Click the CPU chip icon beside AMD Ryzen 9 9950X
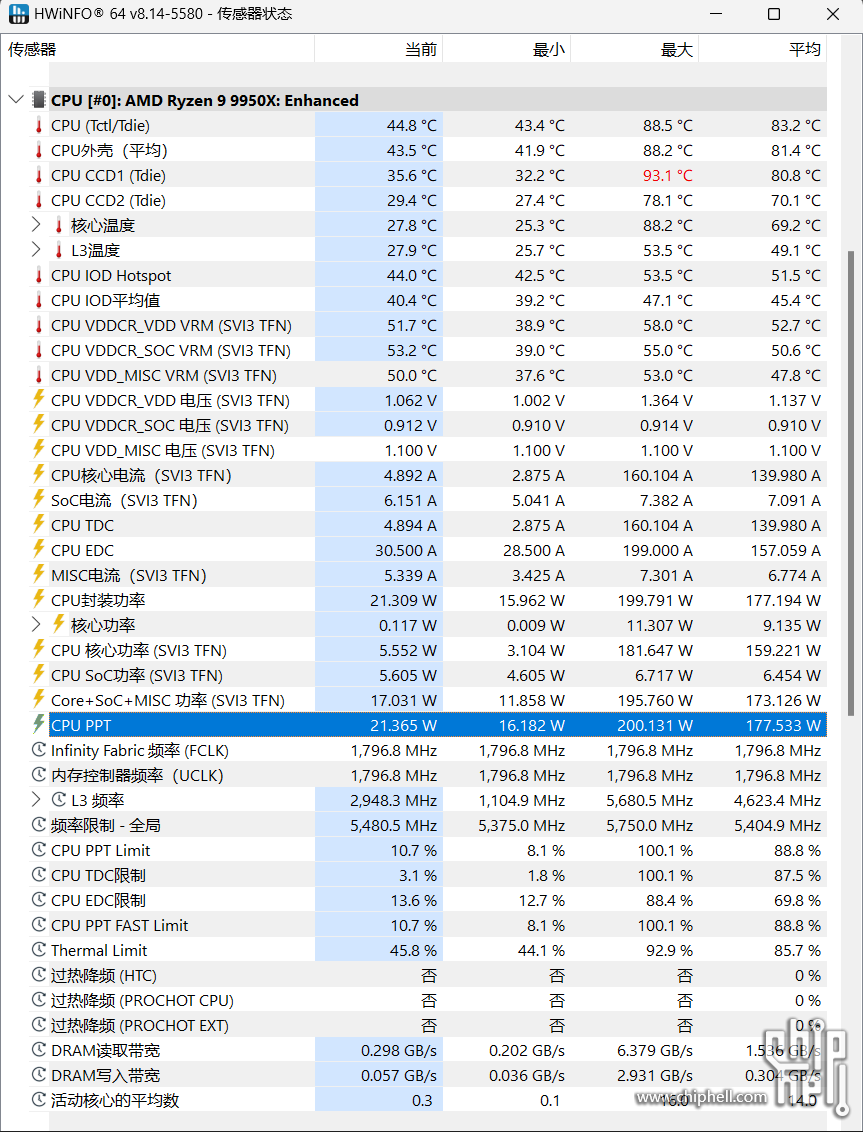The height and width of the screenshot is (1132, 863). (39, 100)
